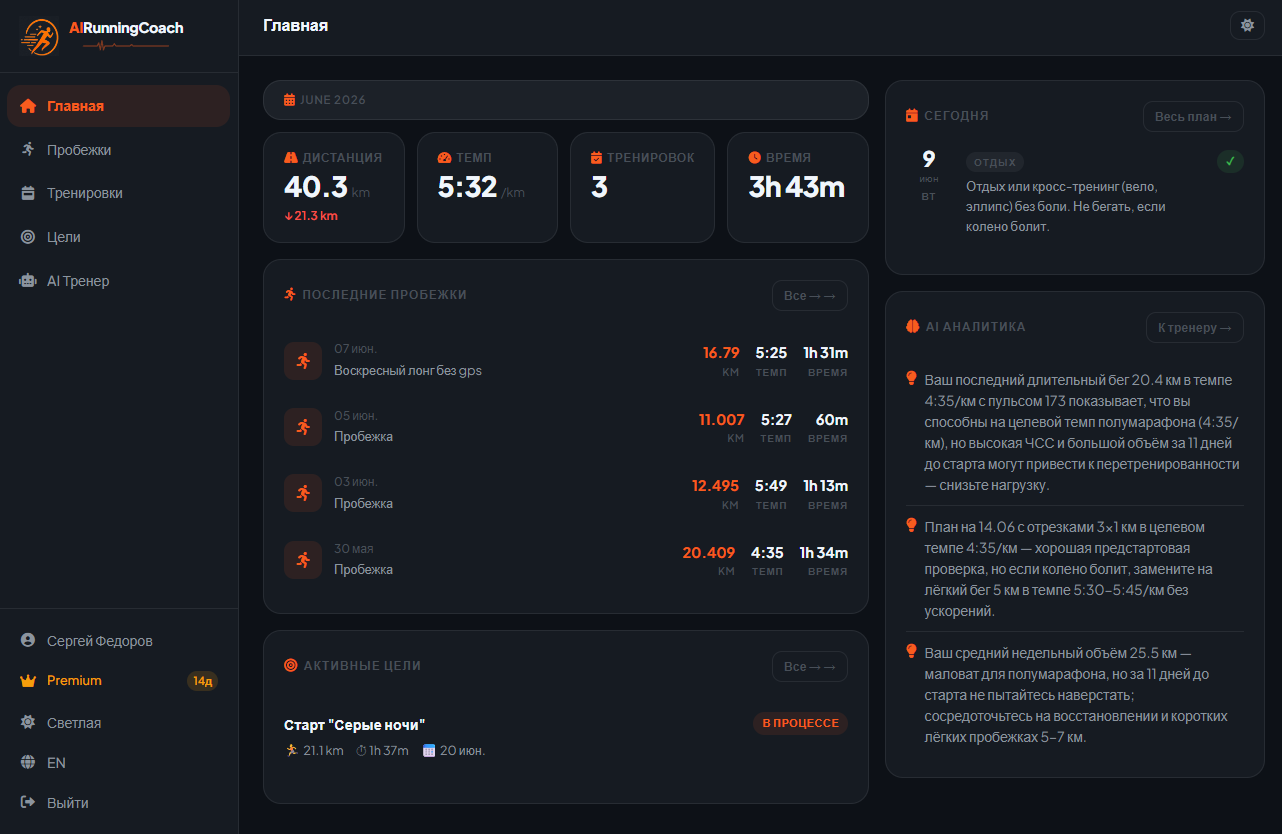Log out with Выйти
Viewport: 1282px width, 834px height.
(x=118, y=803)
